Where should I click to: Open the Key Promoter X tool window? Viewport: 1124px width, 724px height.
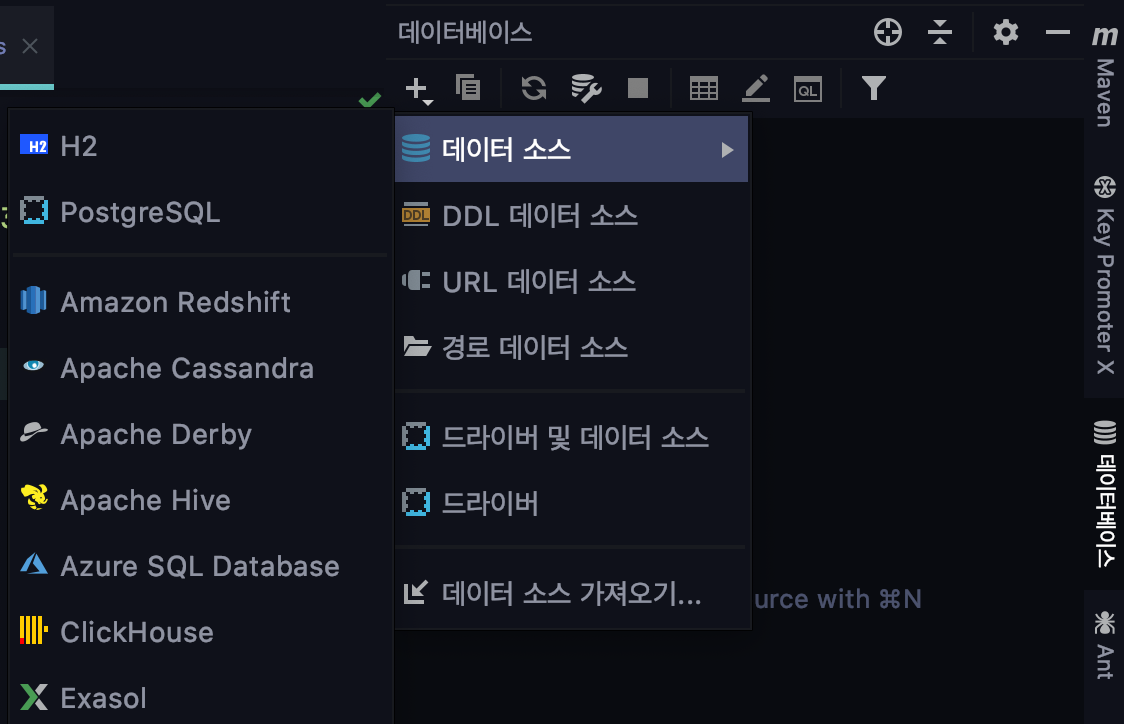tap(1105, 275)
